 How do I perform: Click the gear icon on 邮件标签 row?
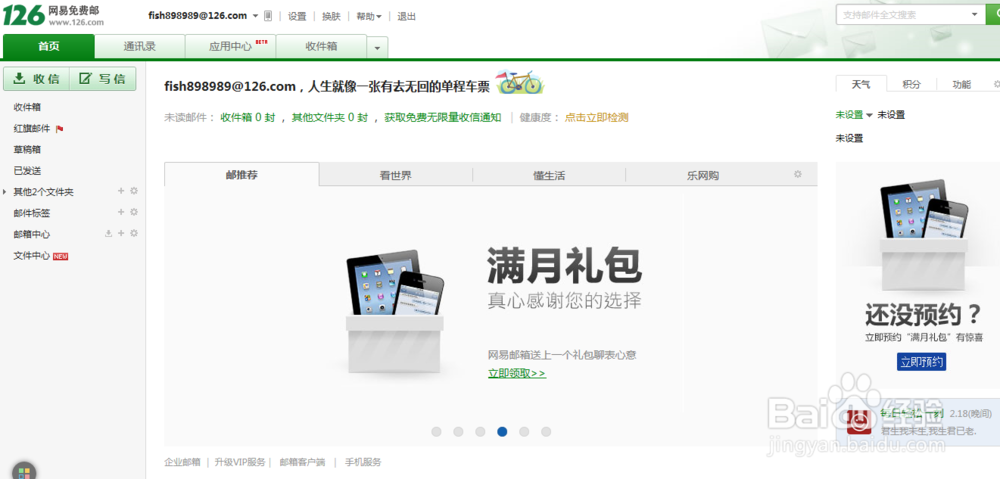134,212
